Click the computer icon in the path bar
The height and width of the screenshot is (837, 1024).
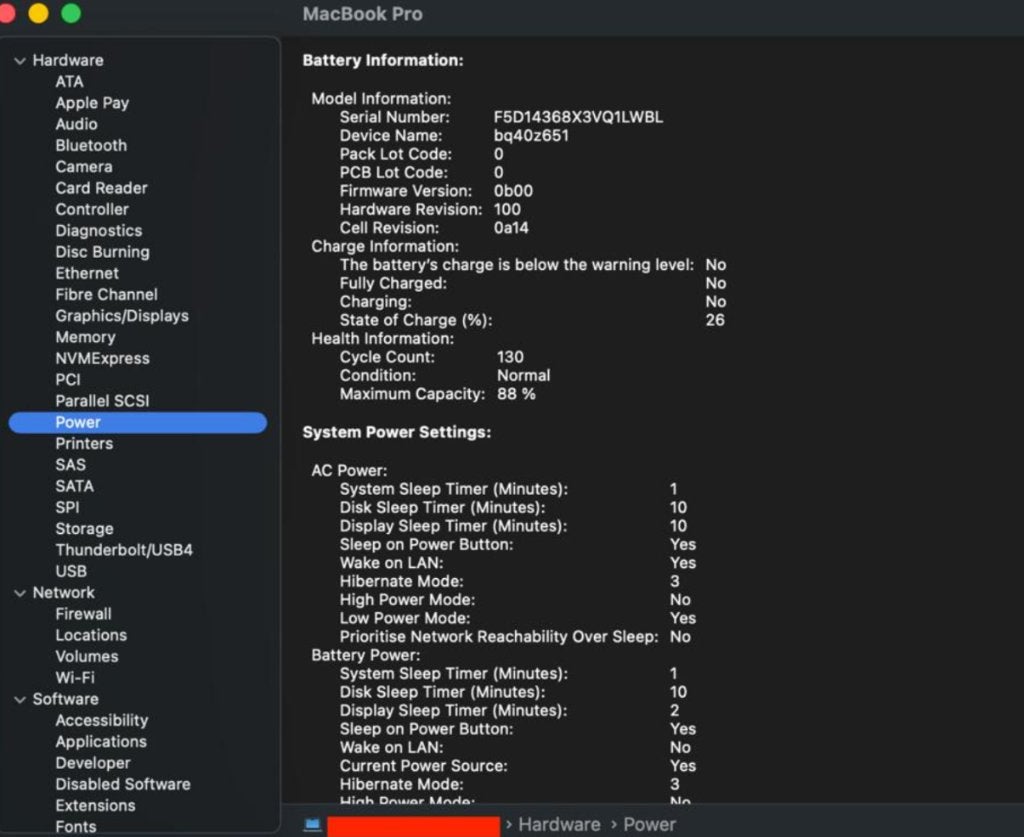pos(313,825)
